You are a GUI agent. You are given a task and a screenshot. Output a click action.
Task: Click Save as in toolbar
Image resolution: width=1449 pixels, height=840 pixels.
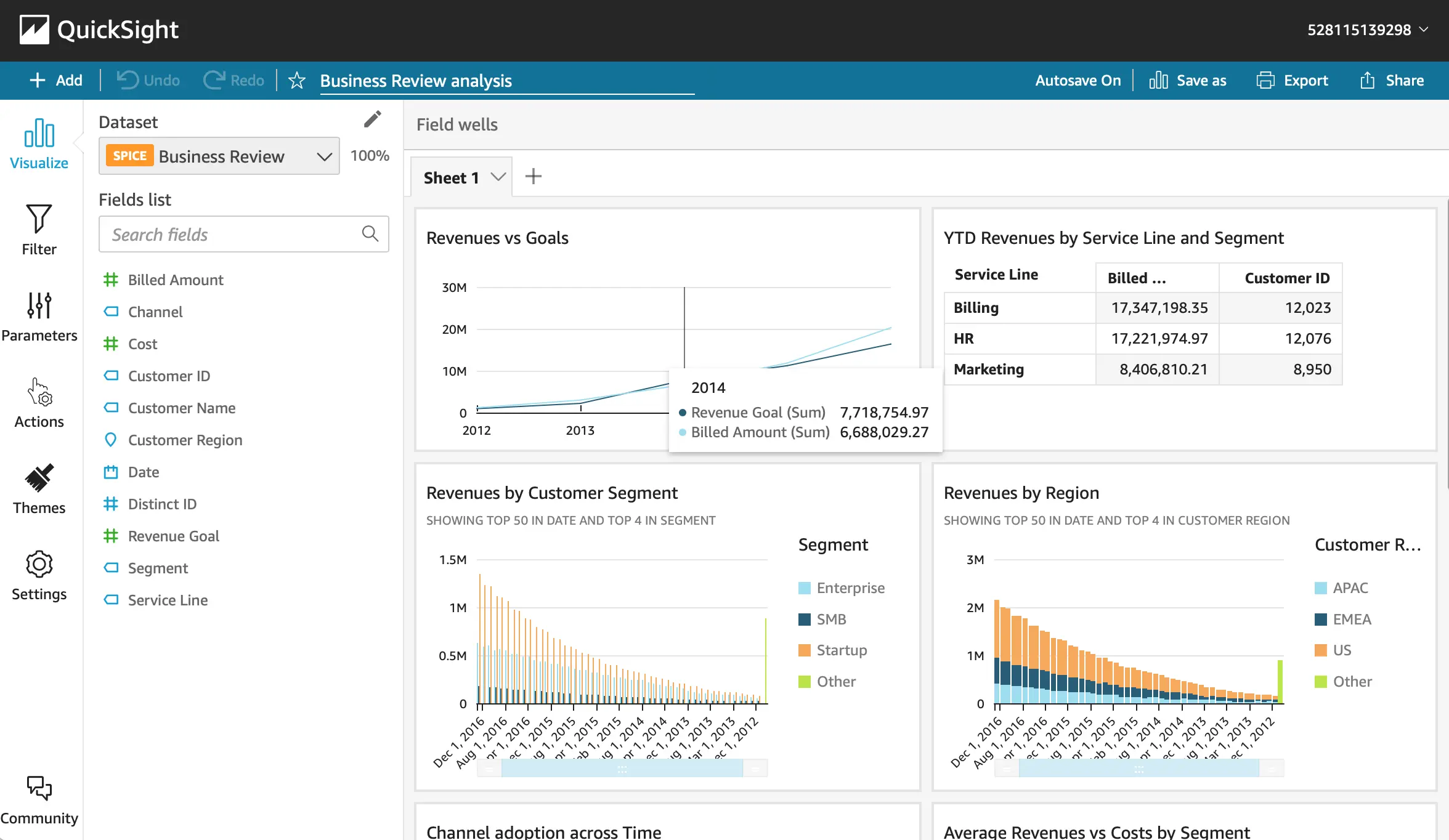(1187, 80)
